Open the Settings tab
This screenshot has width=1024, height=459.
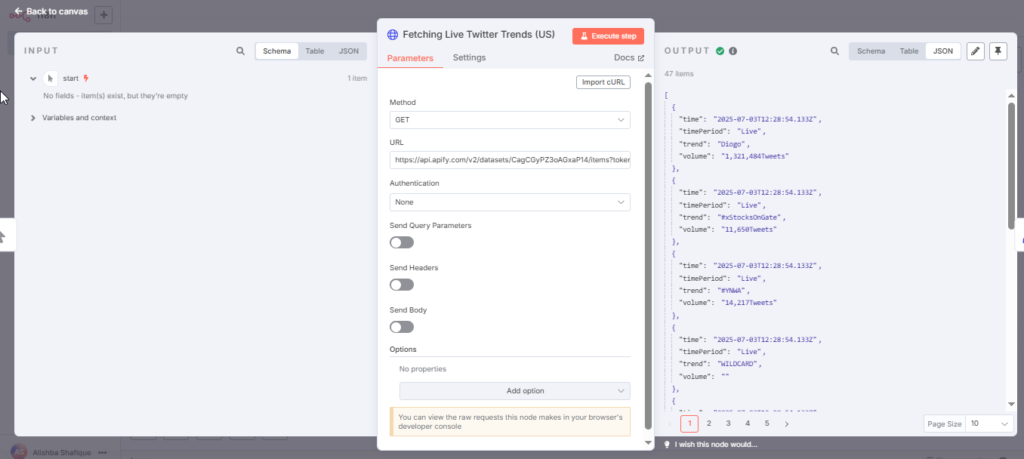coord(469,57)
